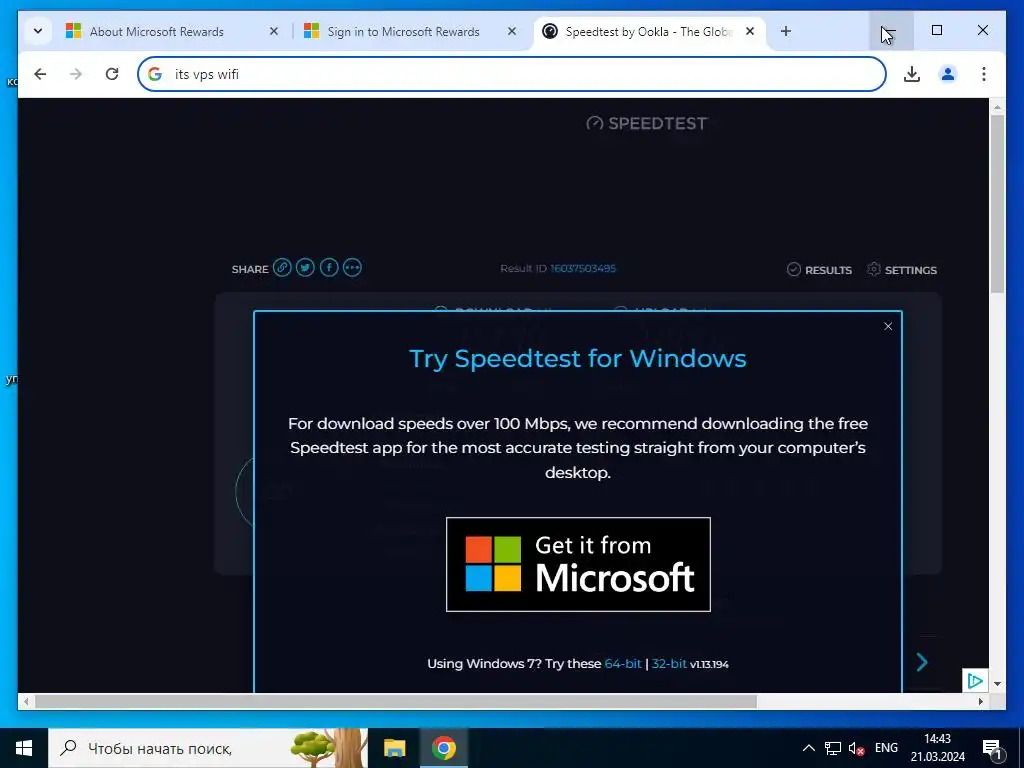The image size is (1024, 768).
Task: Share result on Twitter
Action: pos(305,268)
